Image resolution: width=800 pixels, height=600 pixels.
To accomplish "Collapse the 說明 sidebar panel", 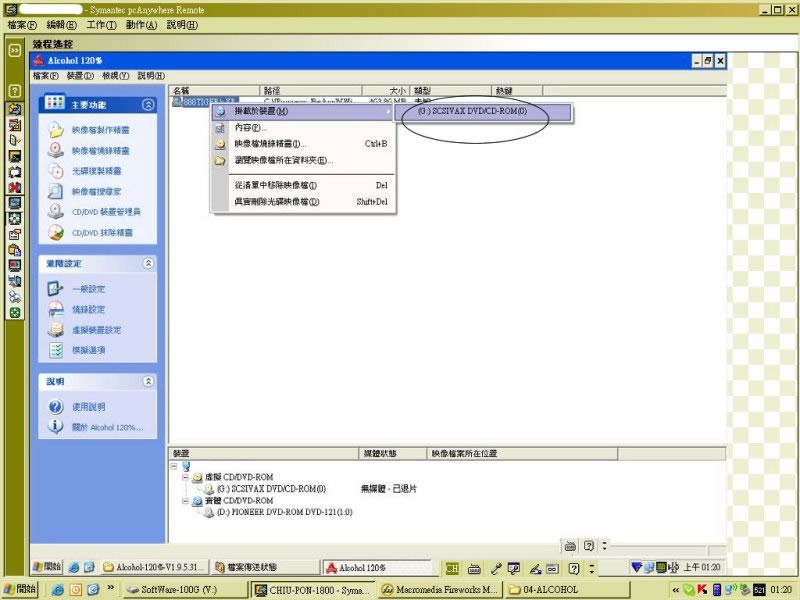I will [148, 381].
